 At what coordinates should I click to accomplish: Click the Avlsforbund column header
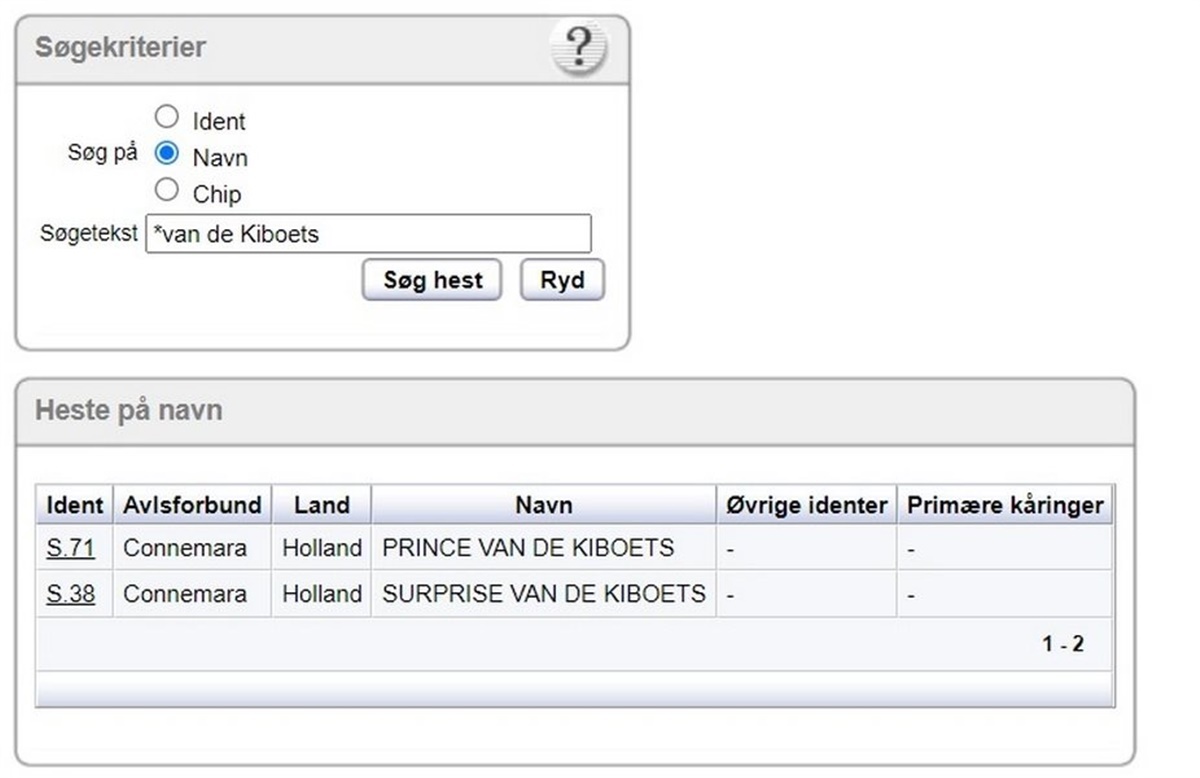point(192,505)
